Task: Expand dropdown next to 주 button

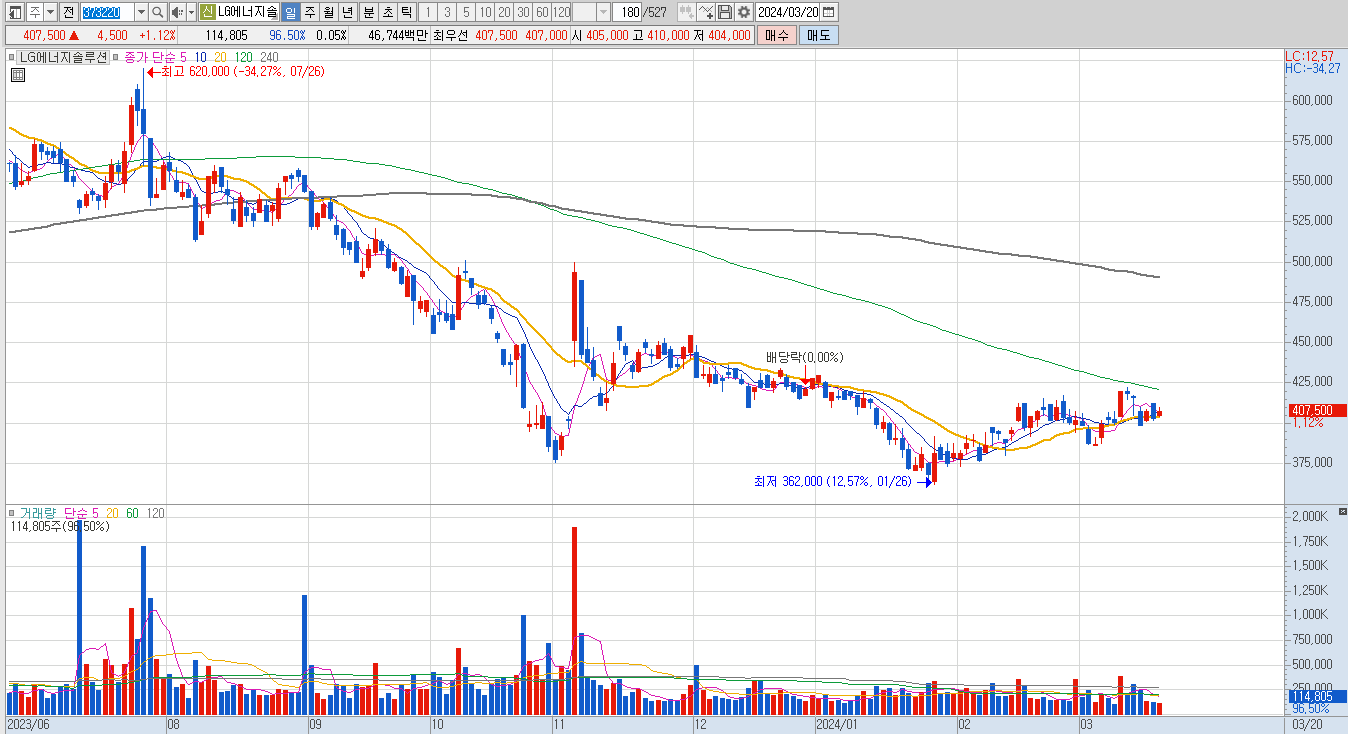Action: click(50, 12)
